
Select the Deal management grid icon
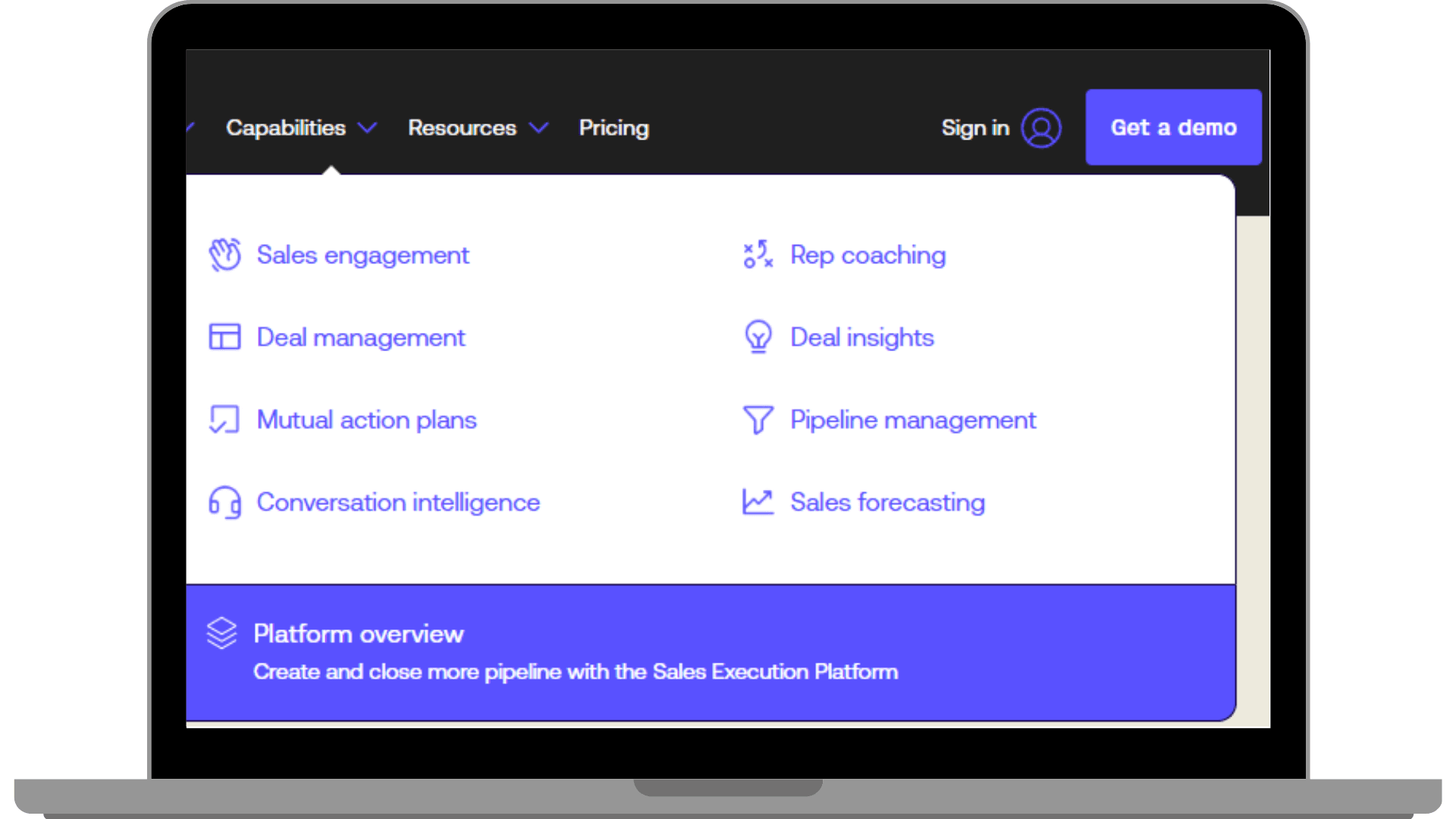pos(224,337)
